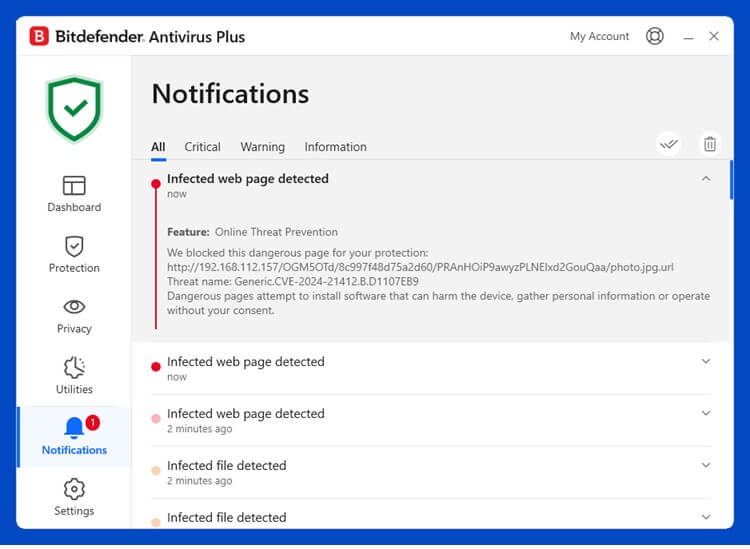Select the Notifications bell icon
750x549 pixels.
coord(74,428)
